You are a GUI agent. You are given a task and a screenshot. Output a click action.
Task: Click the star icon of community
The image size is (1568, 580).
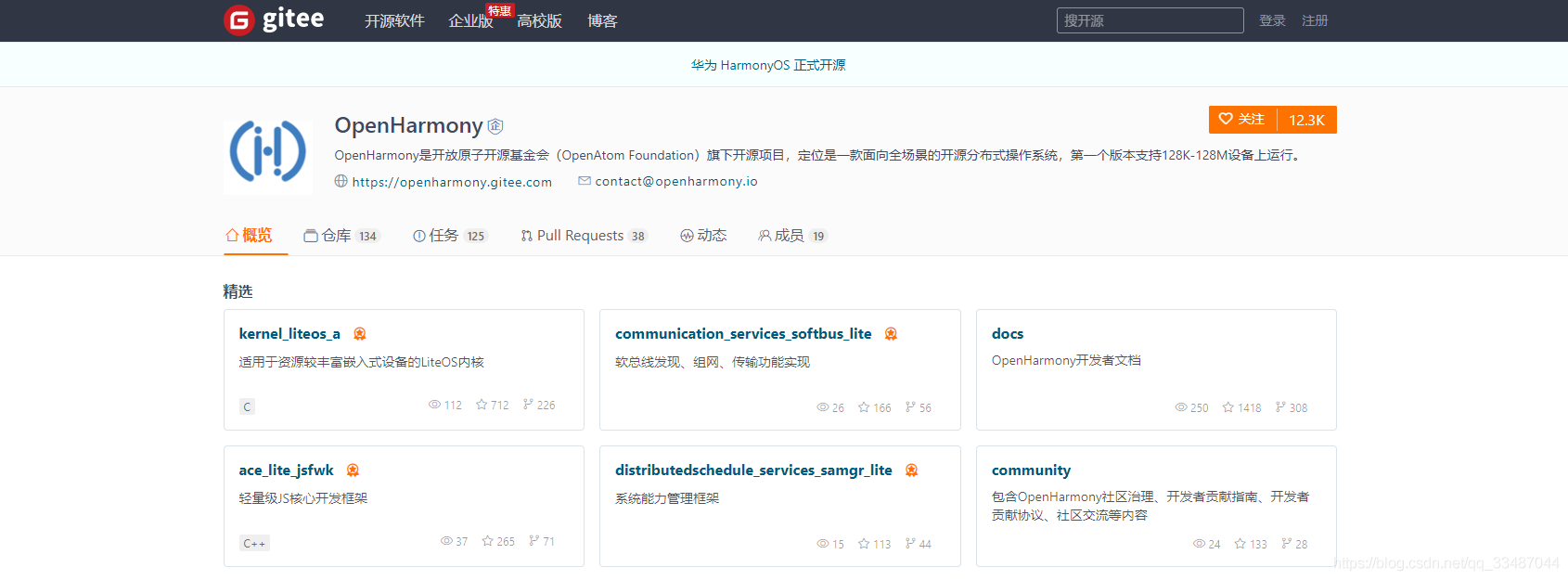(x=1240, y=544)
